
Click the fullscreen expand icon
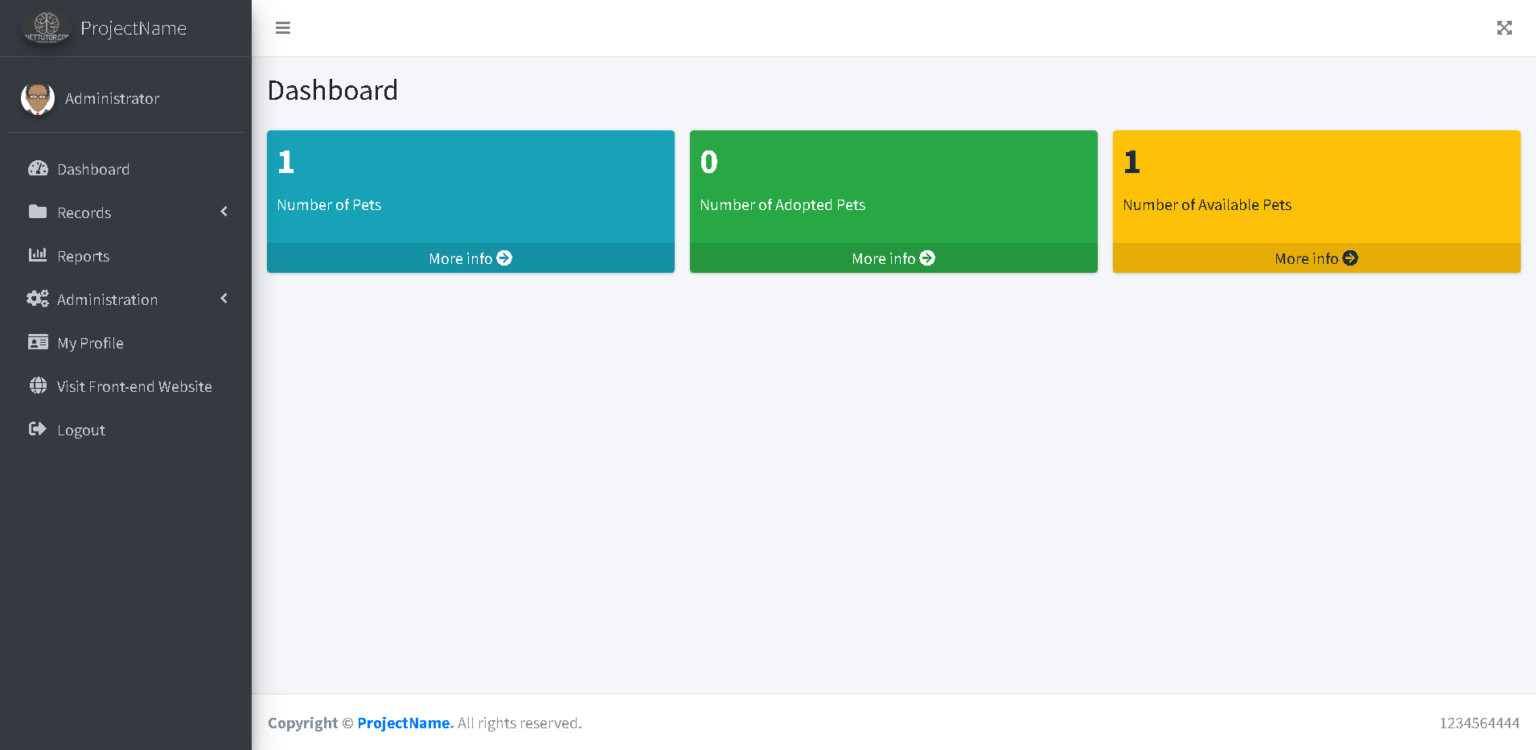click(x=1504, y=28)
